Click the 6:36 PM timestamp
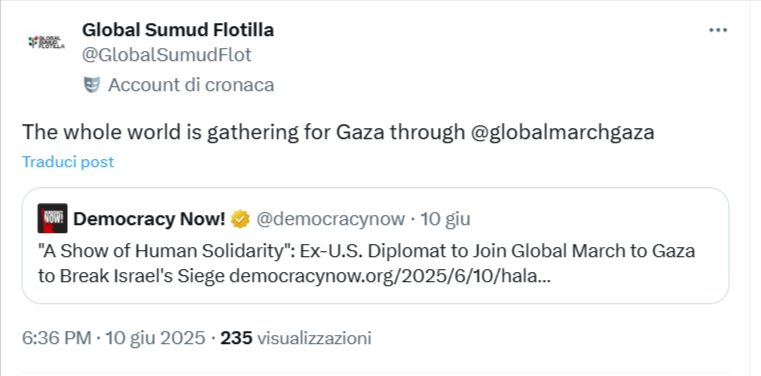761x376 pixels. (57, 338)
